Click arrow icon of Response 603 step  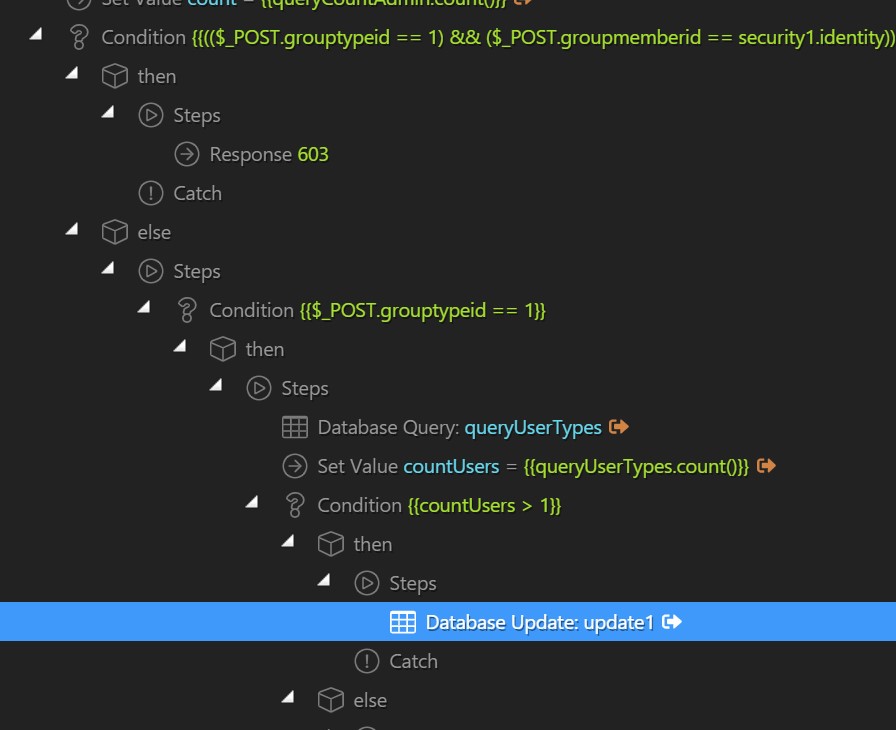pos(187,154)
